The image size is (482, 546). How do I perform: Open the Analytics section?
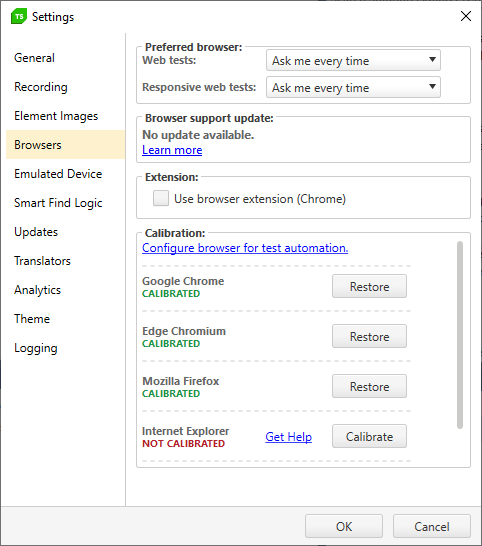click(65, 289)
